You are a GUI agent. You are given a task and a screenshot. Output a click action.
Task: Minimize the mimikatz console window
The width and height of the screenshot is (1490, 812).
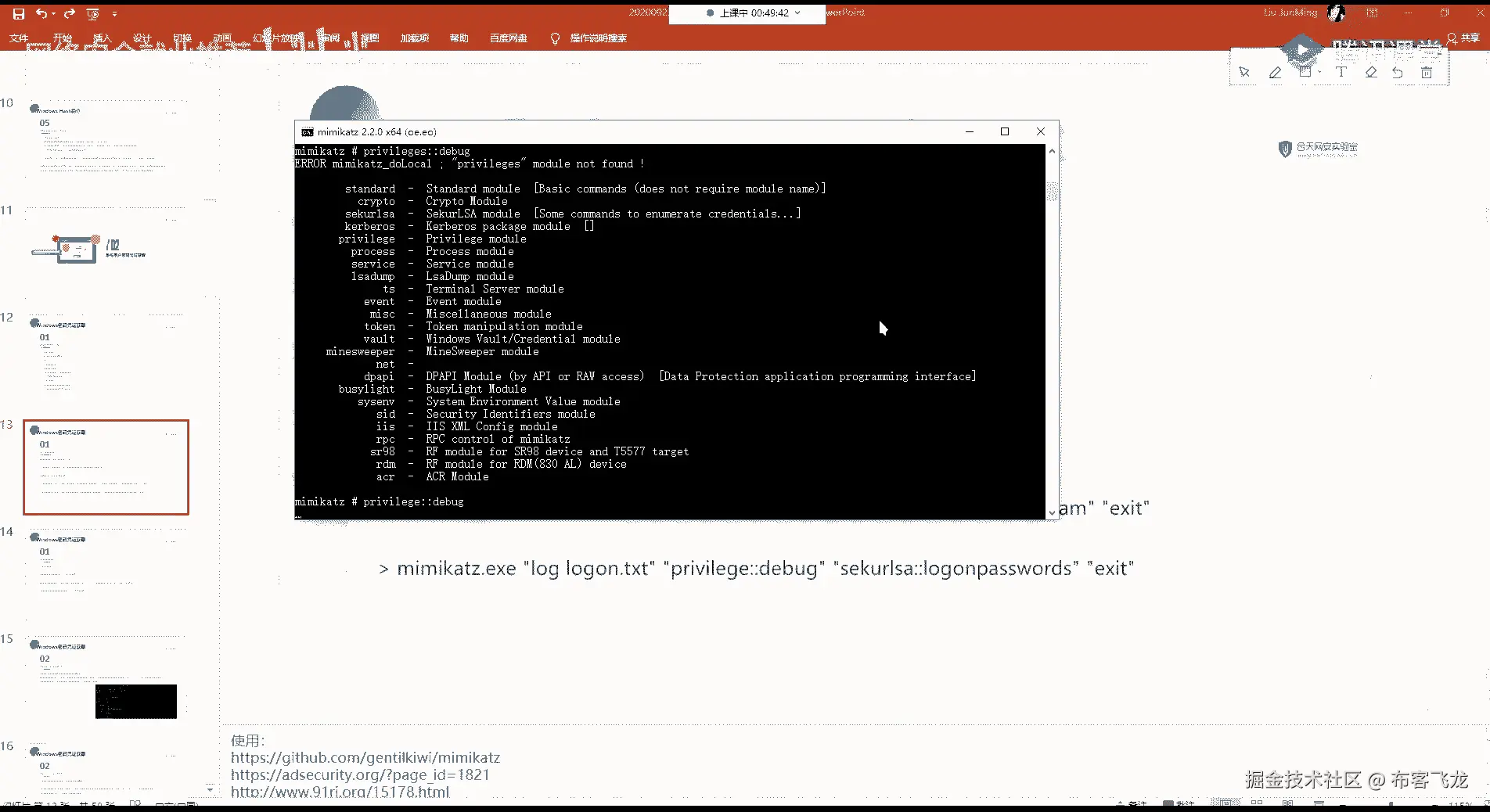coord(970,132)
